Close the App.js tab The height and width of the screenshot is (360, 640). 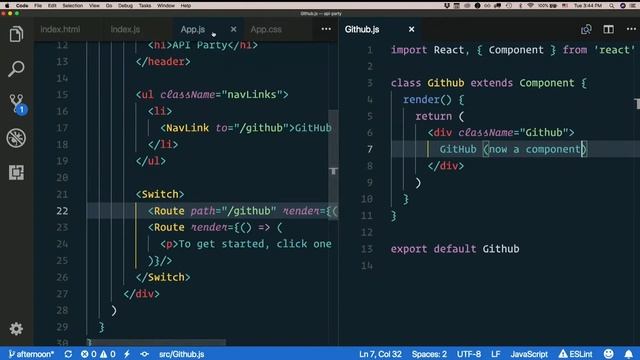click(x=233, y=29)
